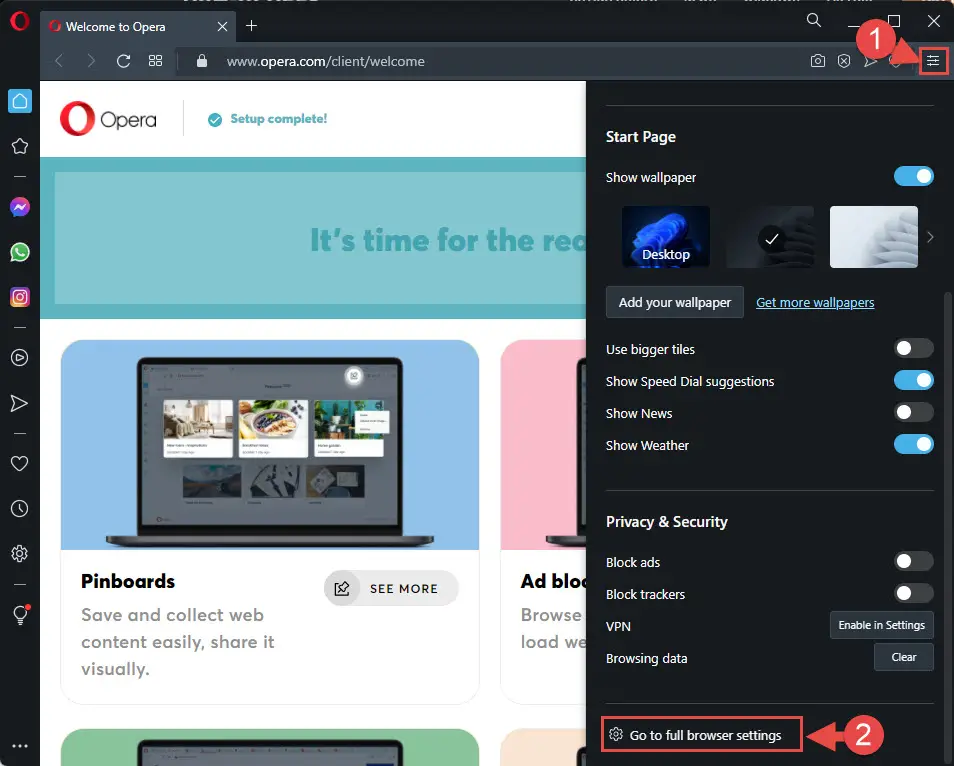Screen dimensions: 954x766
Task: Open the Start Page grid icon
Action: [x=156, y=61]
